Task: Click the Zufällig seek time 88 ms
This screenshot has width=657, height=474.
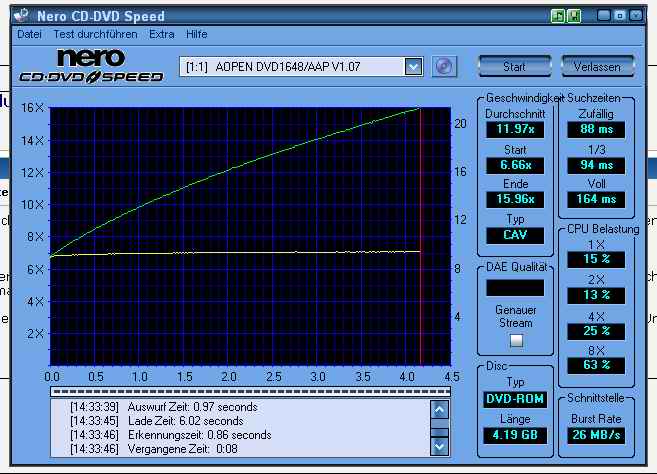Action: 596,129
